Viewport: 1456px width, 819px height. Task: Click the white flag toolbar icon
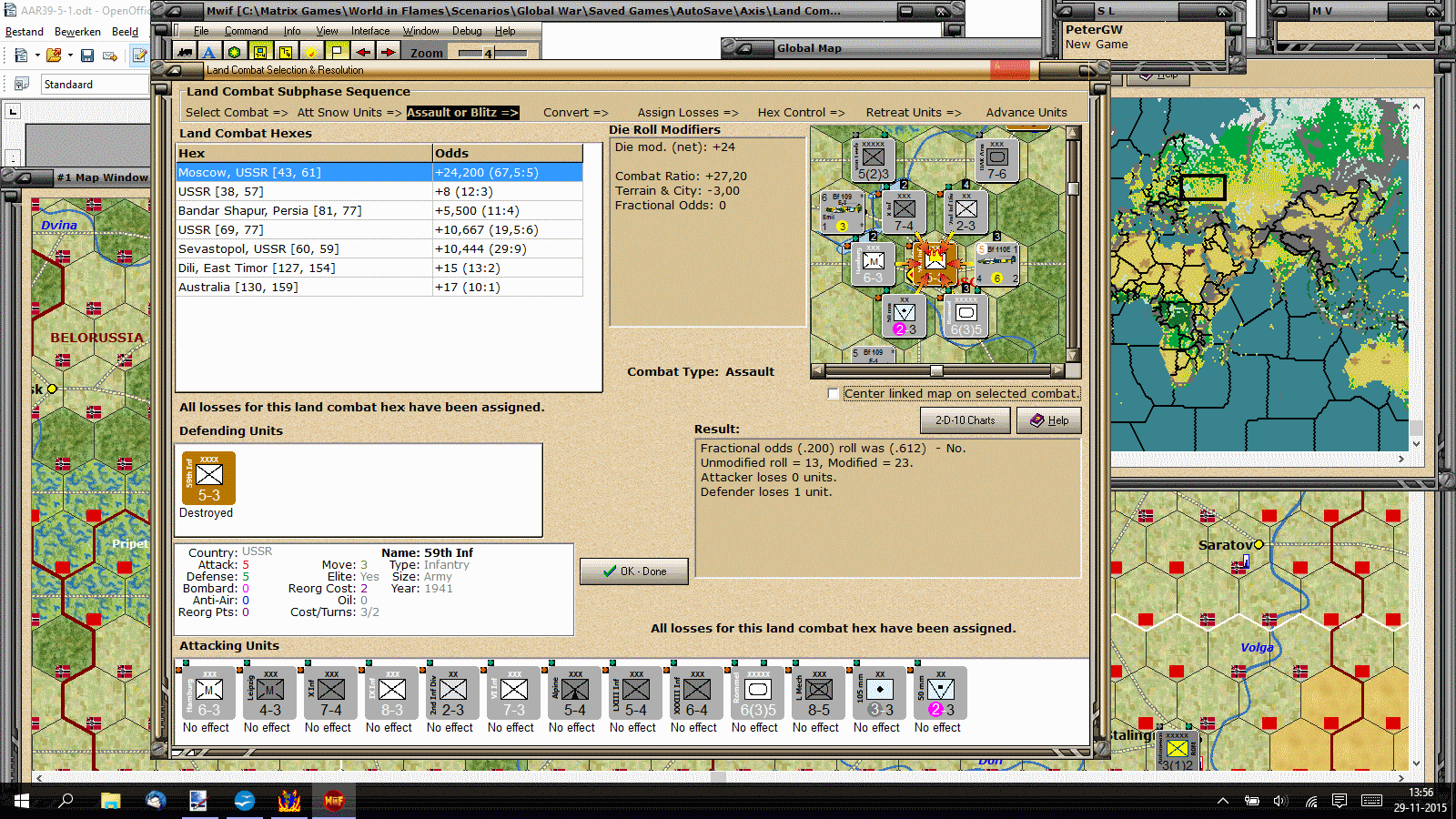click(x=337, y=53)
